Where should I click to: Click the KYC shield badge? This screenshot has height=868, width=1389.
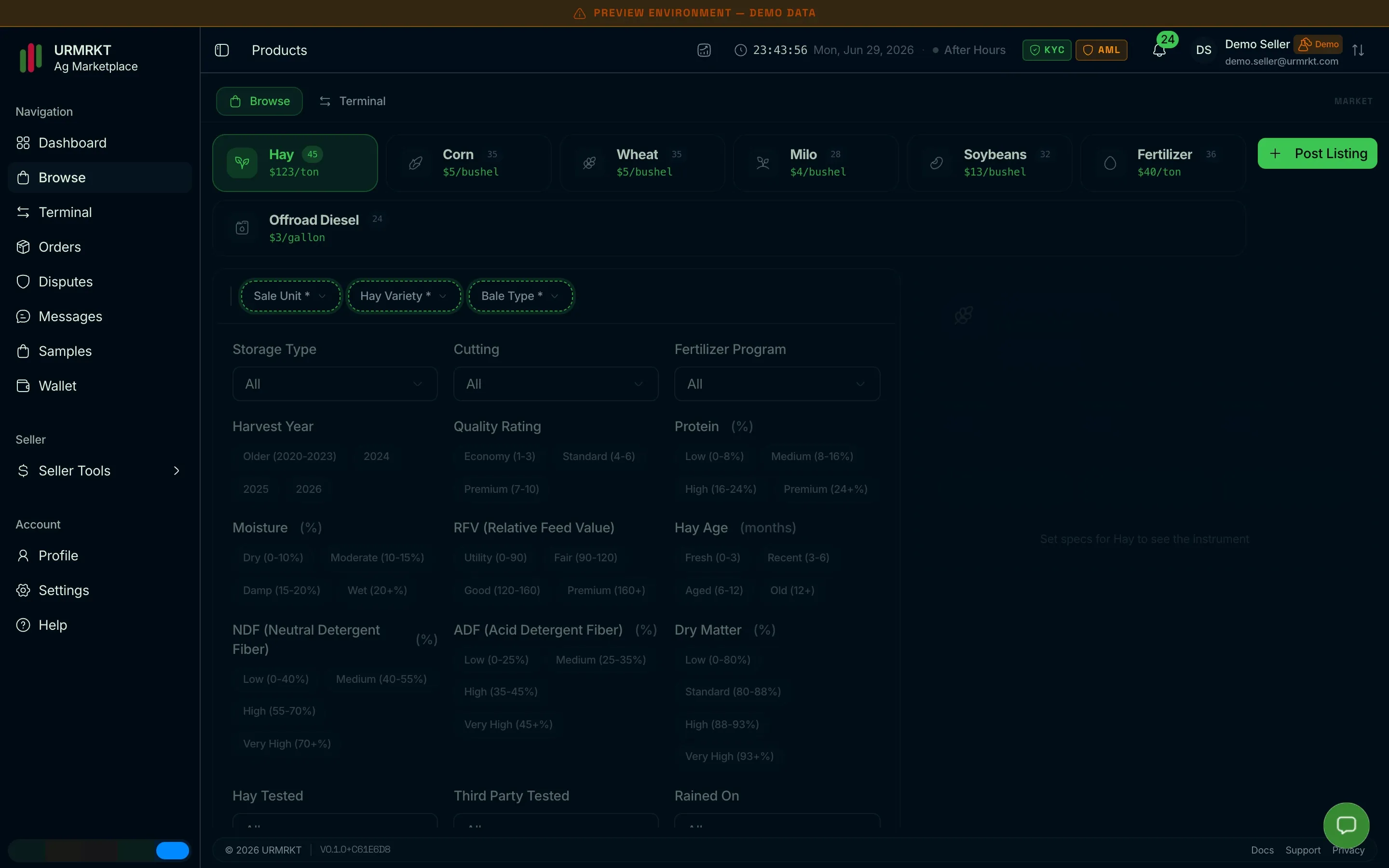tap(1047, 50)
